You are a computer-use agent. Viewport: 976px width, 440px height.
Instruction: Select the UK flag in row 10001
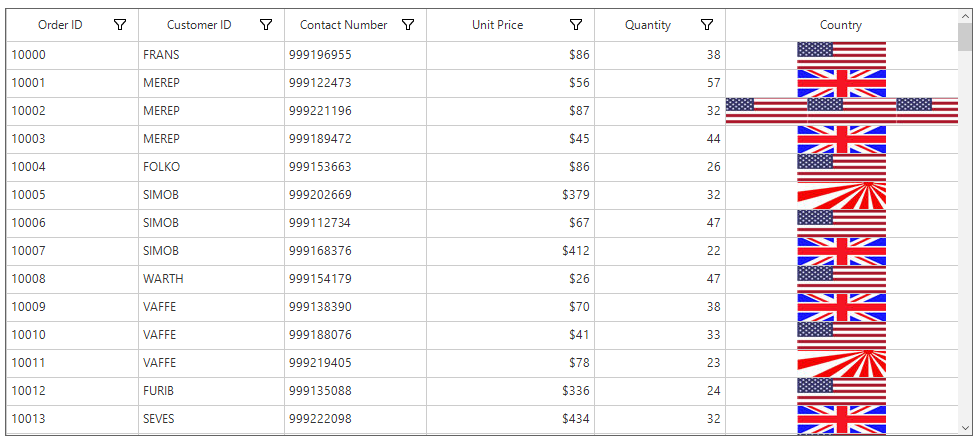tap(842, 83)
